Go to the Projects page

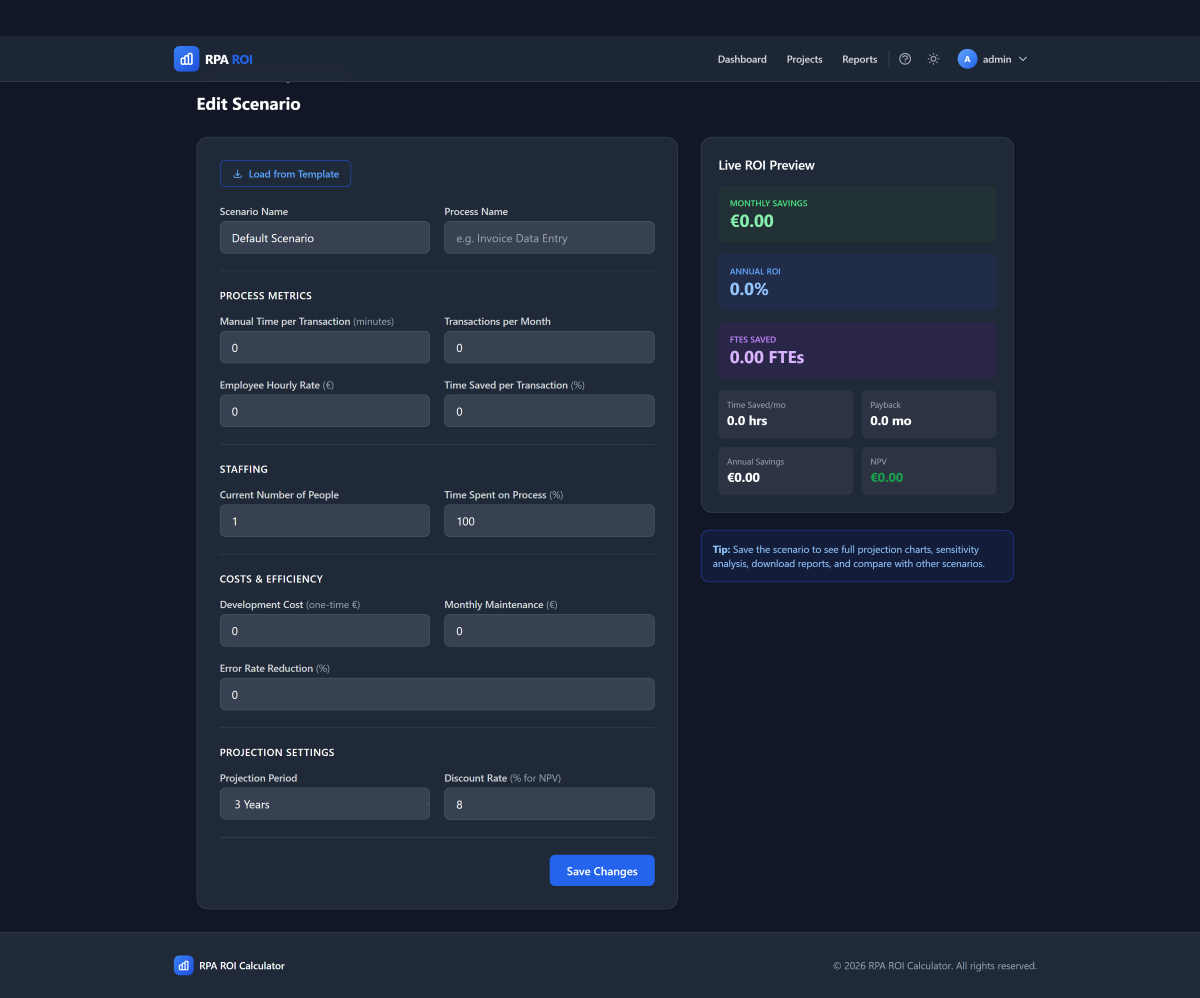pos(804,59)
